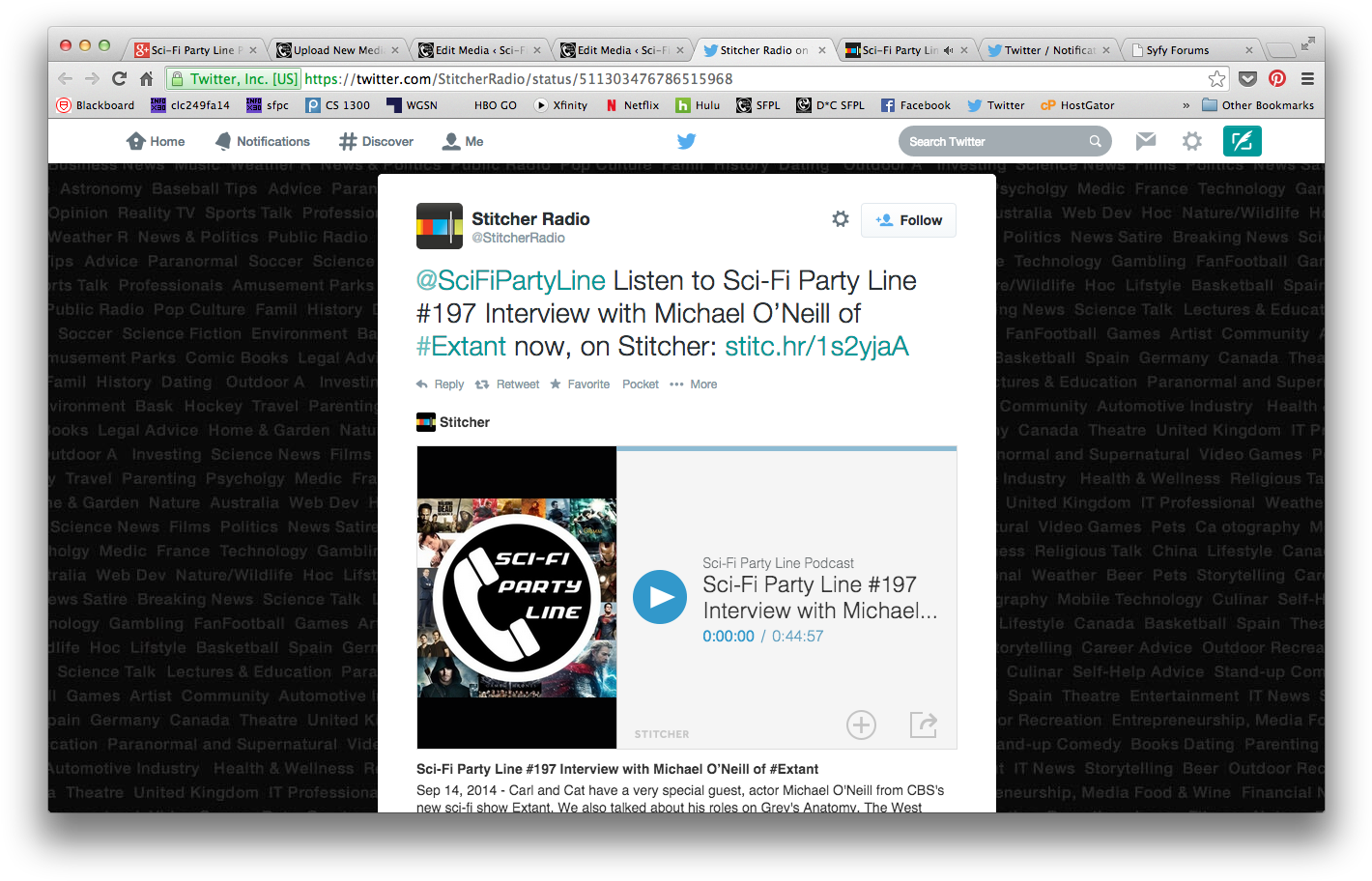Click the Twitter bird logo
Image resolution: width=1372 pixels, height=881 pixels.
[686, 141]
